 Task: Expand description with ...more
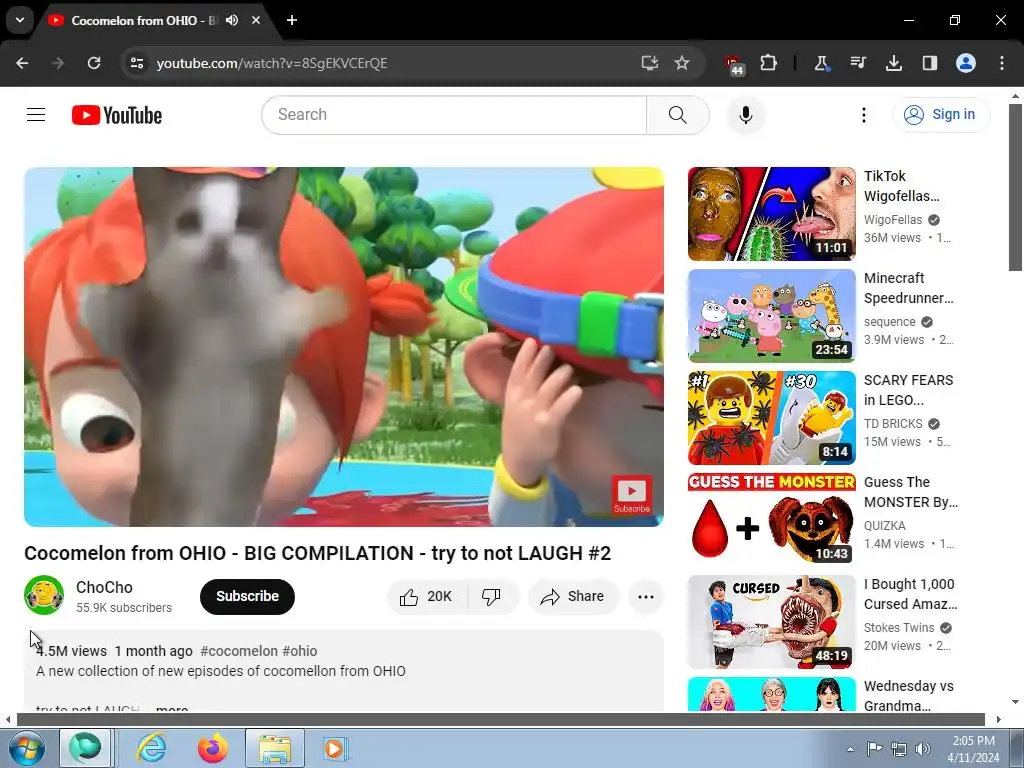coord(172,708)
